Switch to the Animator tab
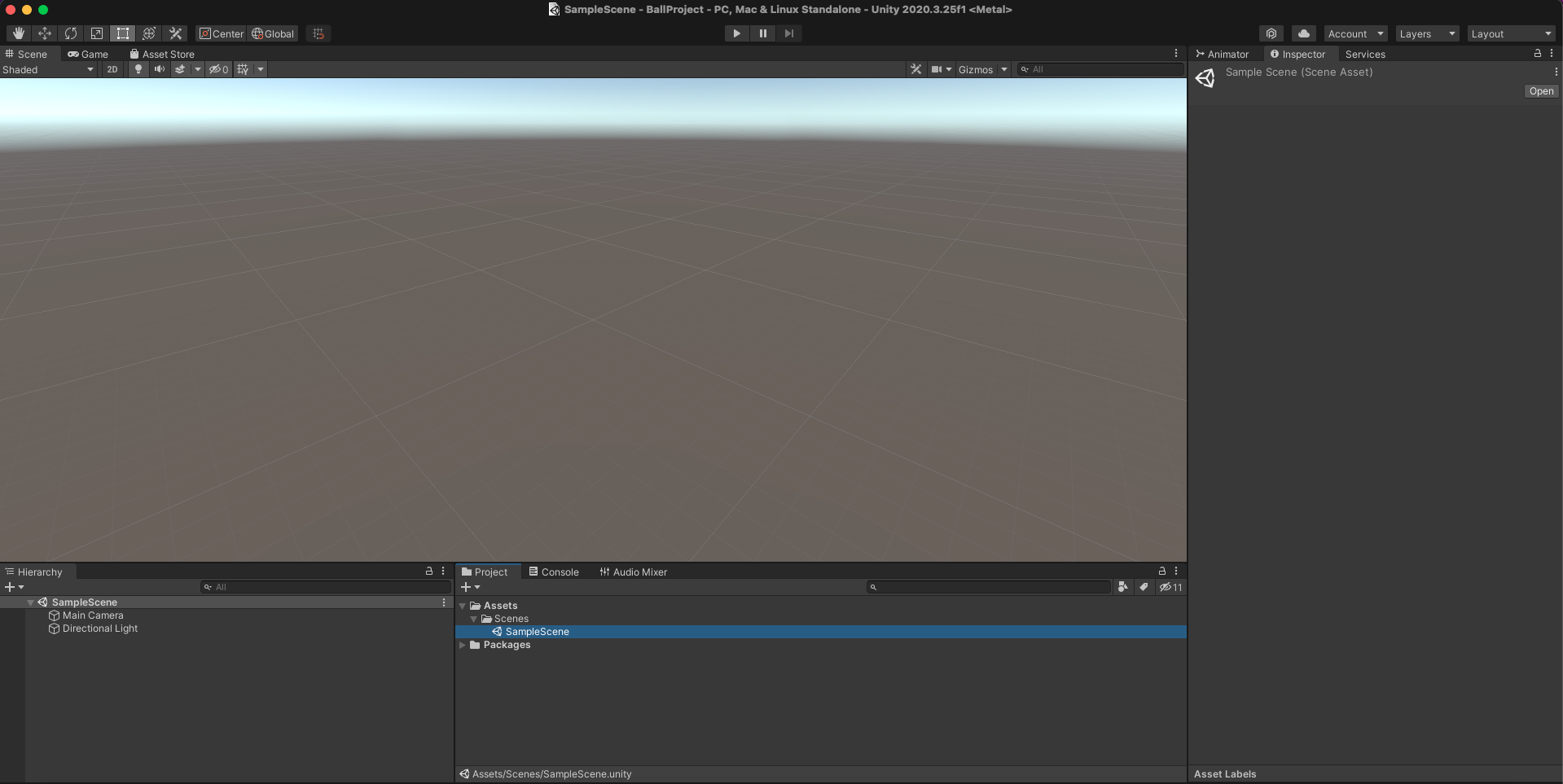The image size is (1563, 784). click(1223, 54)
